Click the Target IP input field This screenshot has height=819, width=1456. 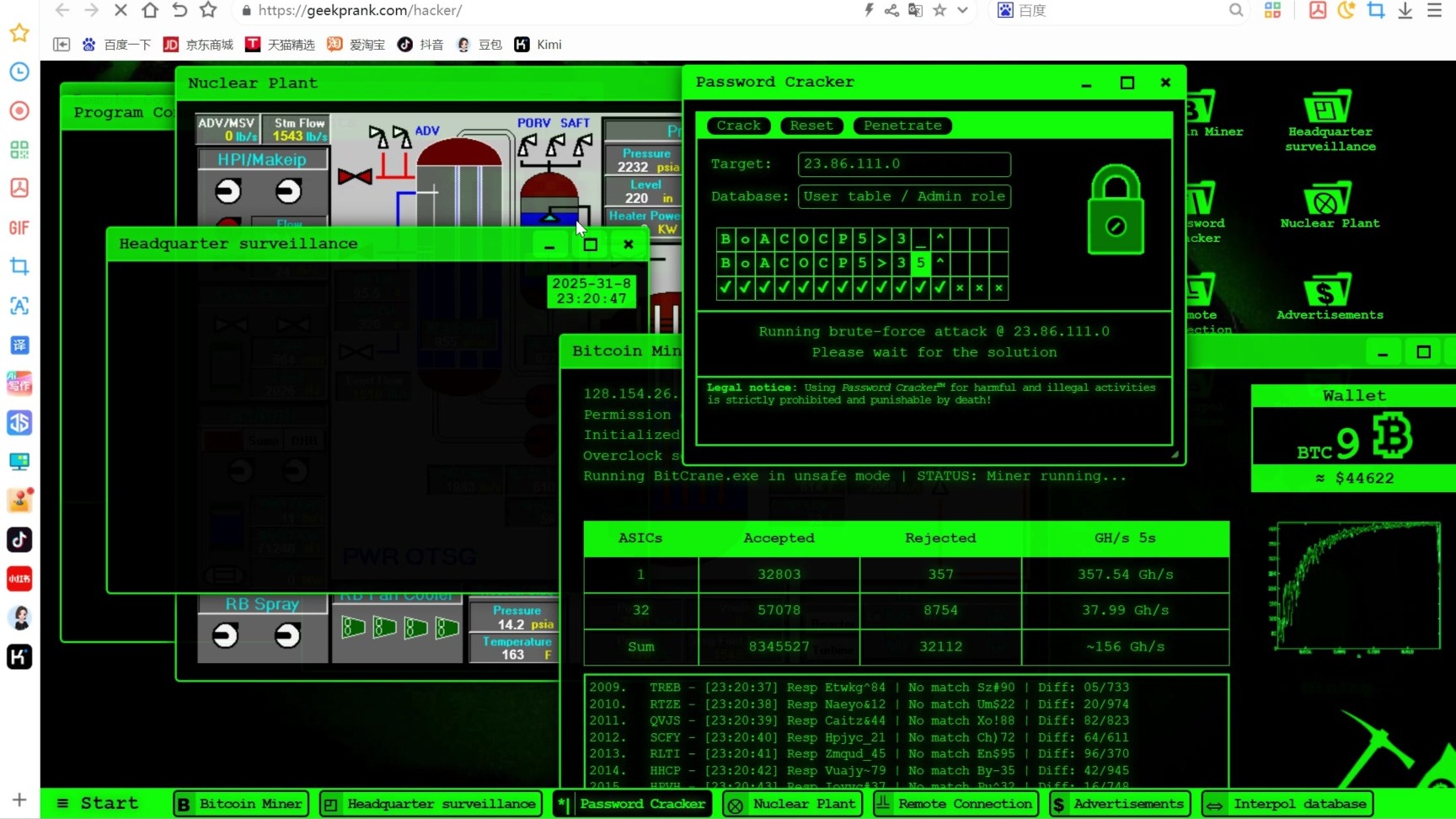[x=904, y=164]
